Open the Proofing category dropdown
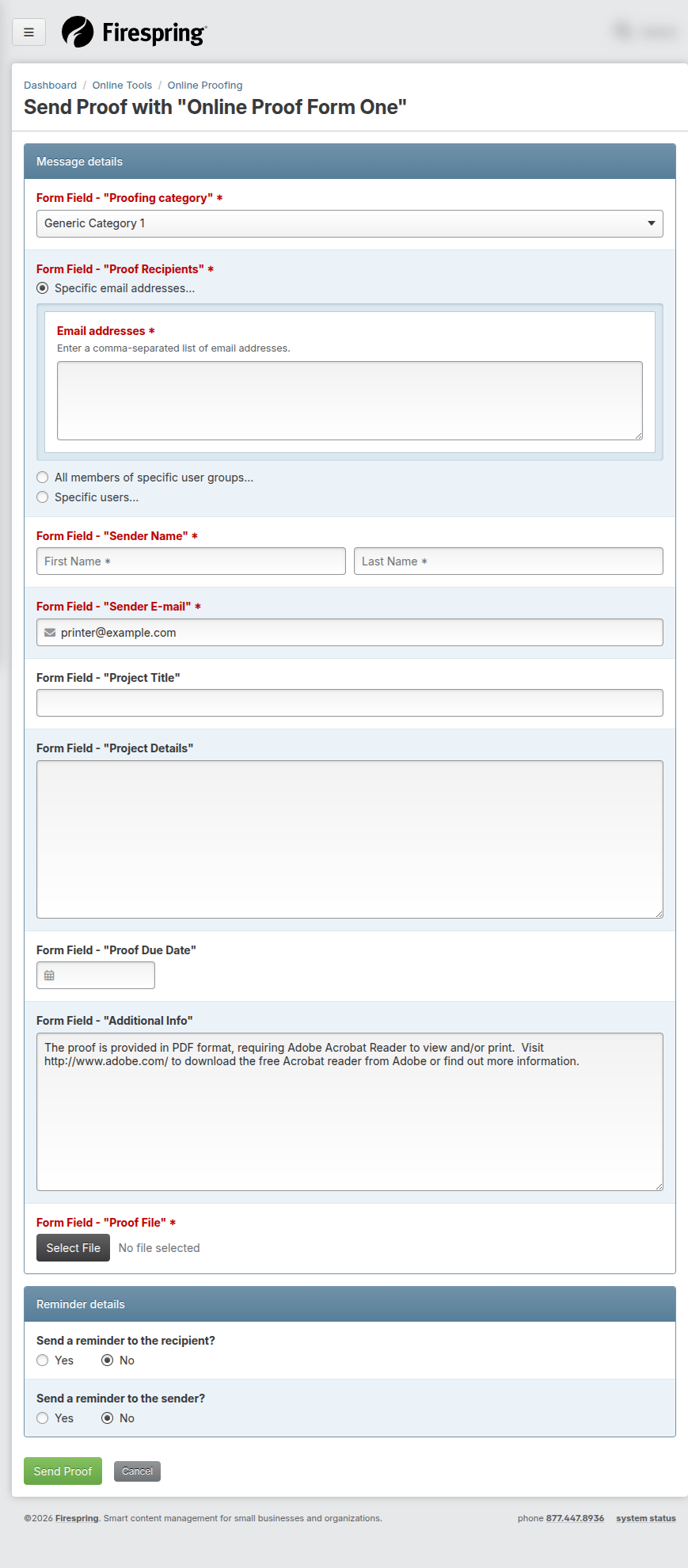Viewport: 688px width, 1568px height. pyautogui.click(x=350, y=223)
